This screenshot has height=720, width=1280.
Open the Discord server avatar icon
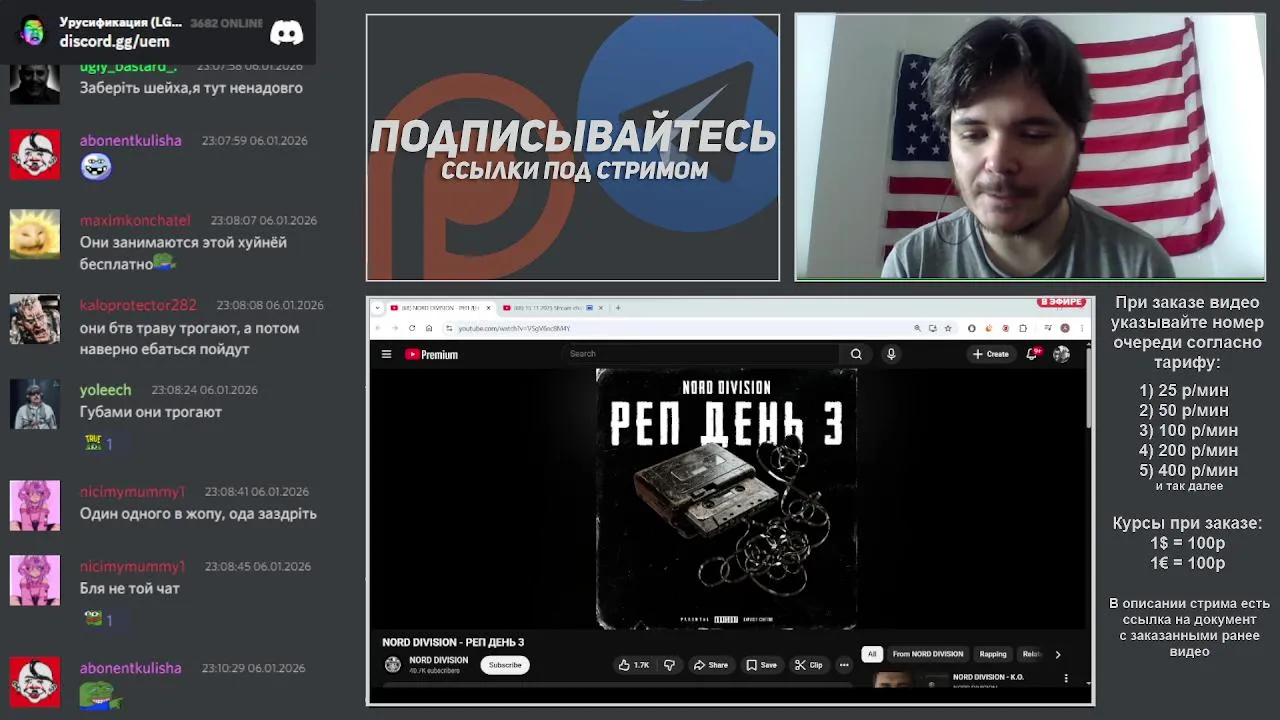33,31
